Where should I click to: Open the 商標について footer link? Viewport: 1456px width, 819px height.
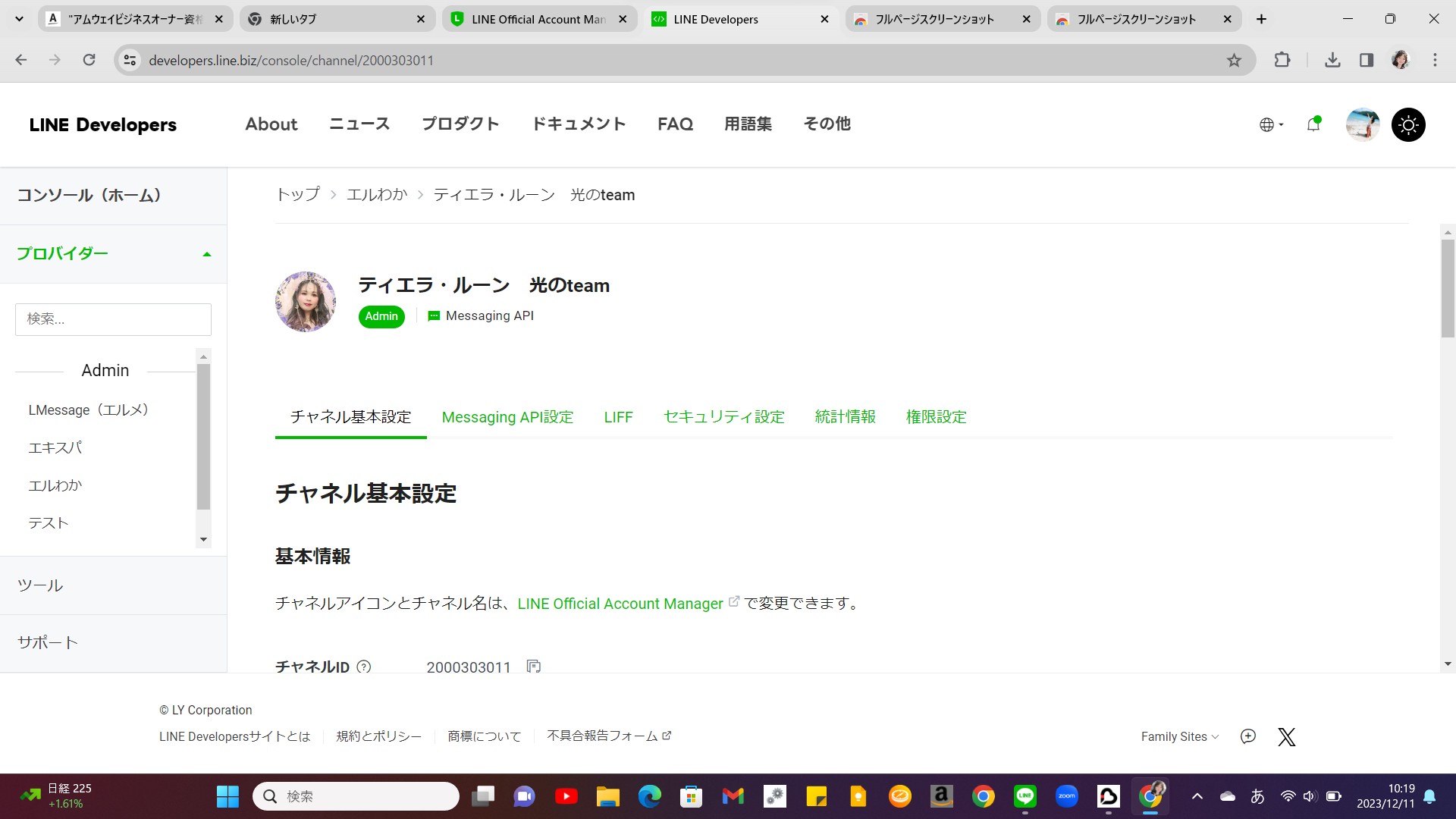coord(484,736)
